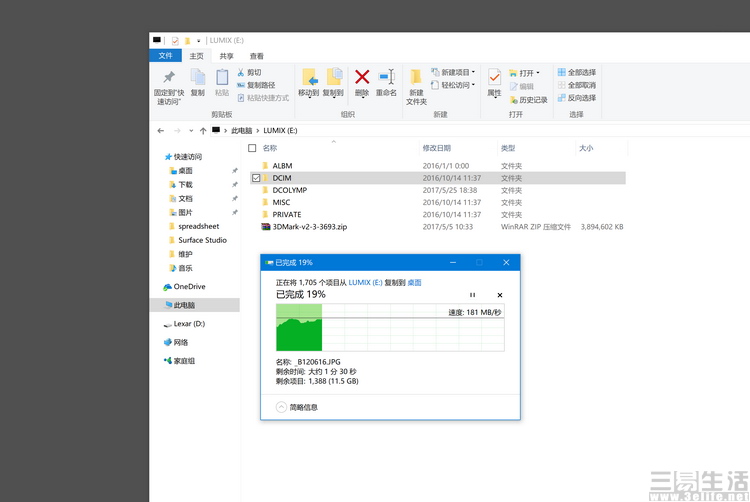Open the Easy access dropdown

pos(453,85)
